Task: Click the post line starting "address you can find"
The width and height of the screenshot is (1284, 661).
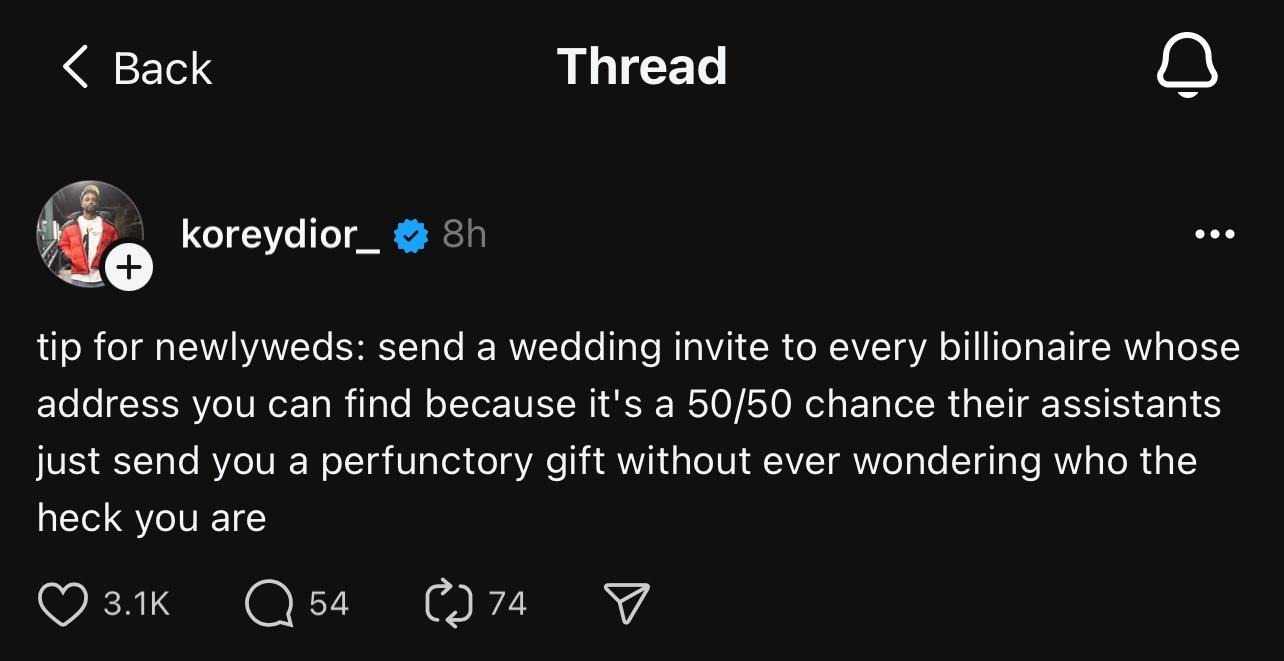Action: [628, 404]
